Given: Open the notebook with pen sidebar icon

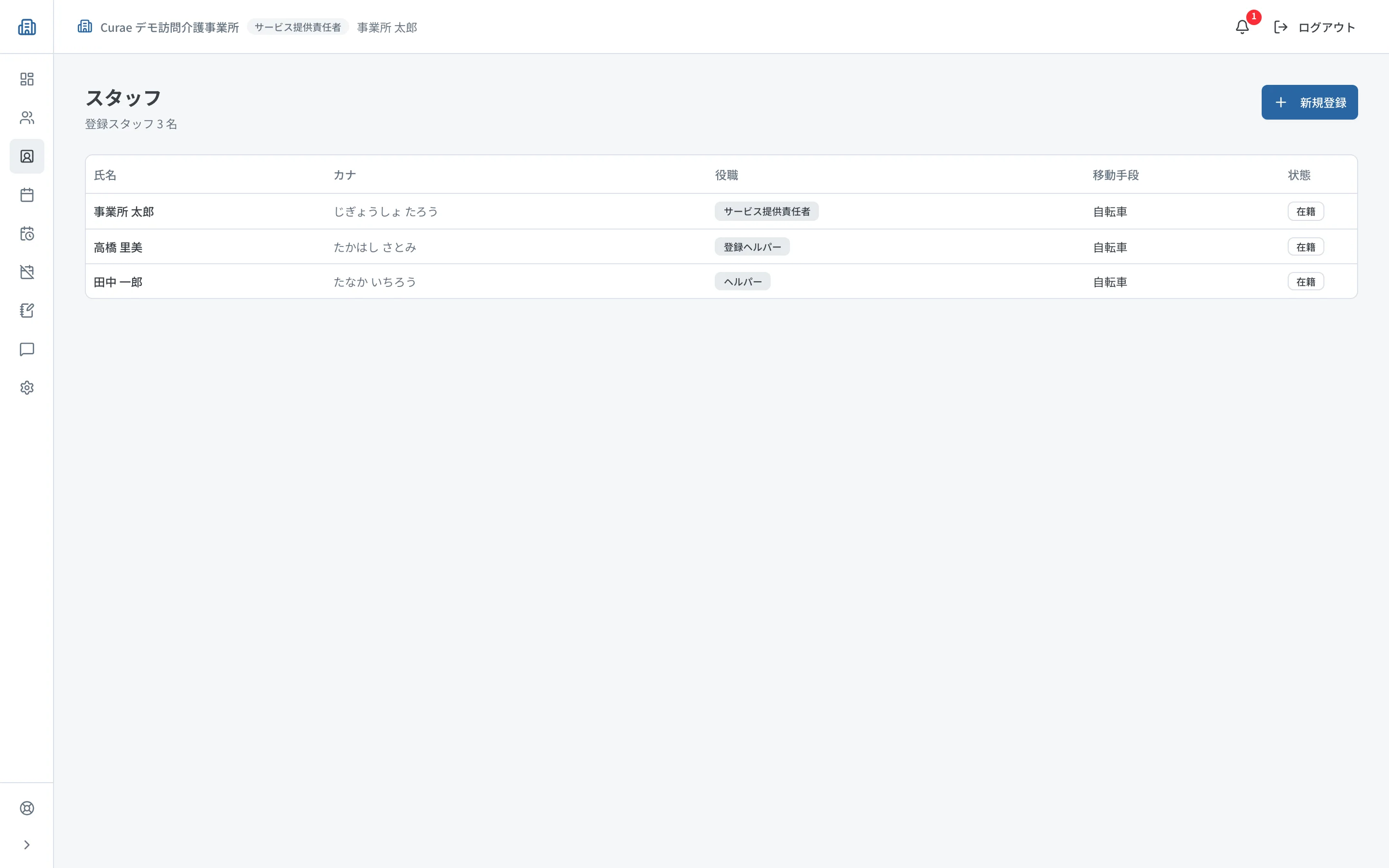Looking at the screenshot, I should [27, 311].
